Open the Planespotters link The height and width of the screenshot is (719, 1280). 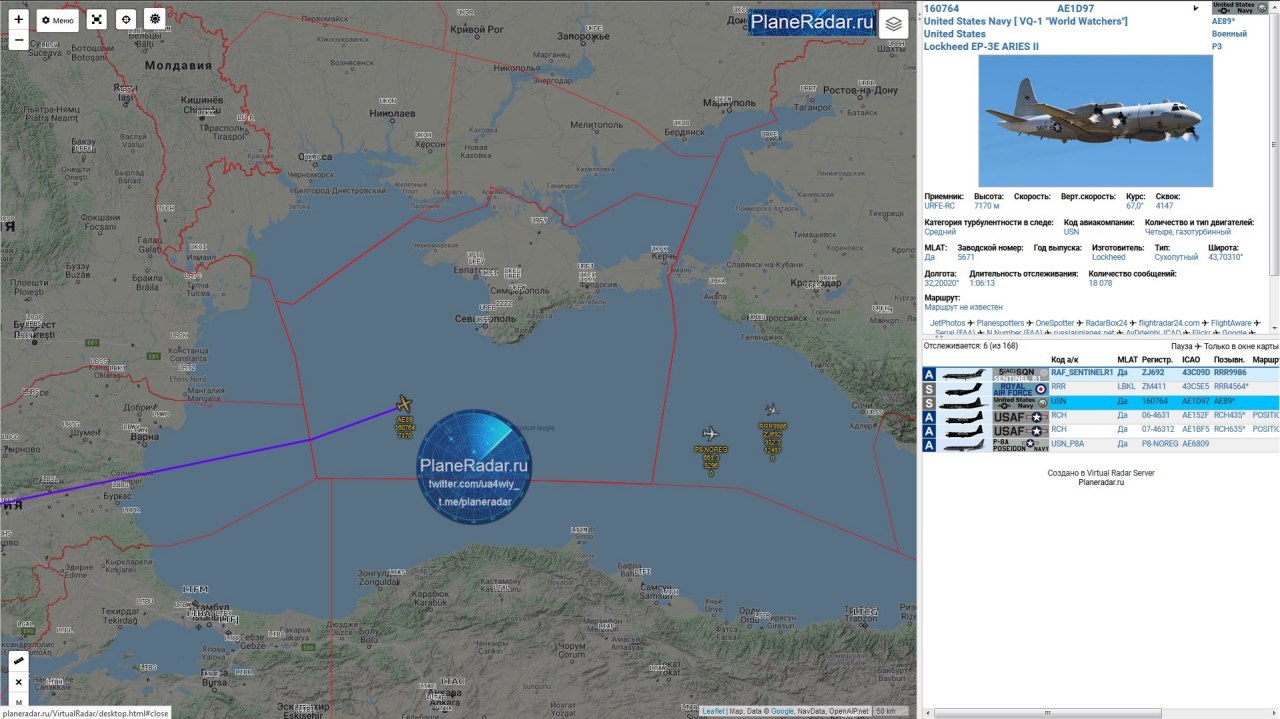pos(1000,323)
